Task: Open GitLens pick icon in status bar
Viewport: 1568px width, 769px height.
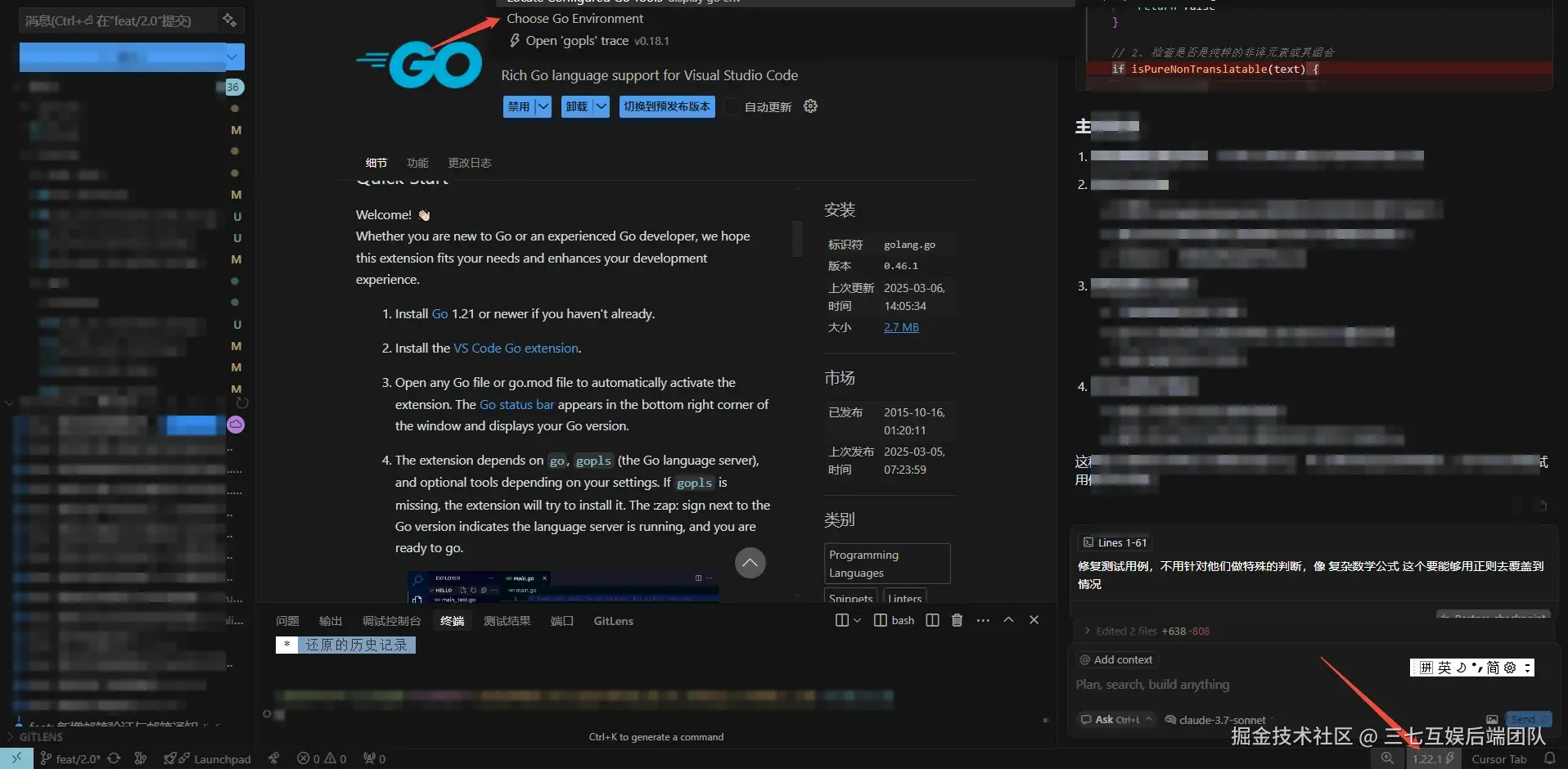Action: click(273, 758)
